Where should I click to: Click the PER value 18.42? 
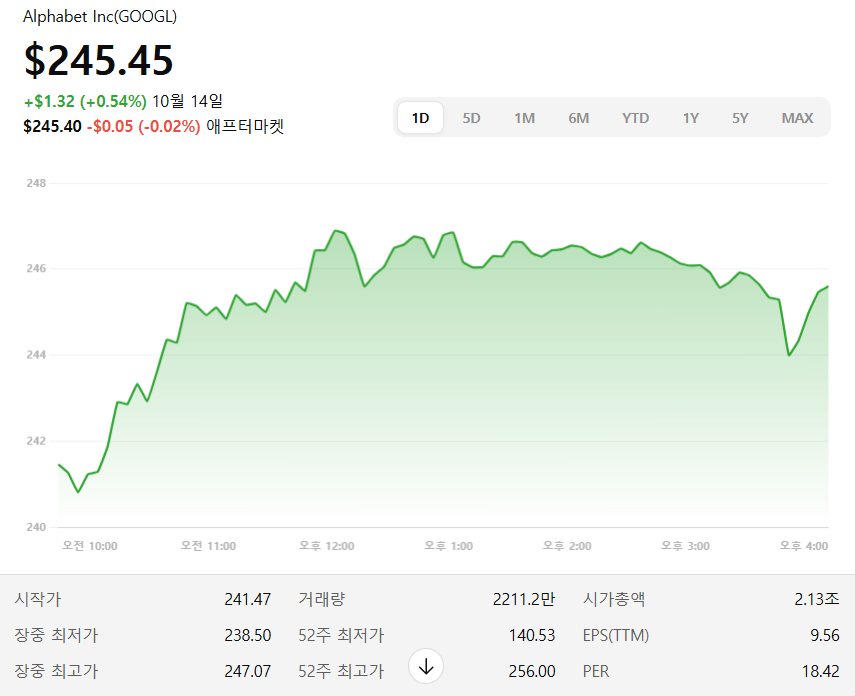coord(820,671)
